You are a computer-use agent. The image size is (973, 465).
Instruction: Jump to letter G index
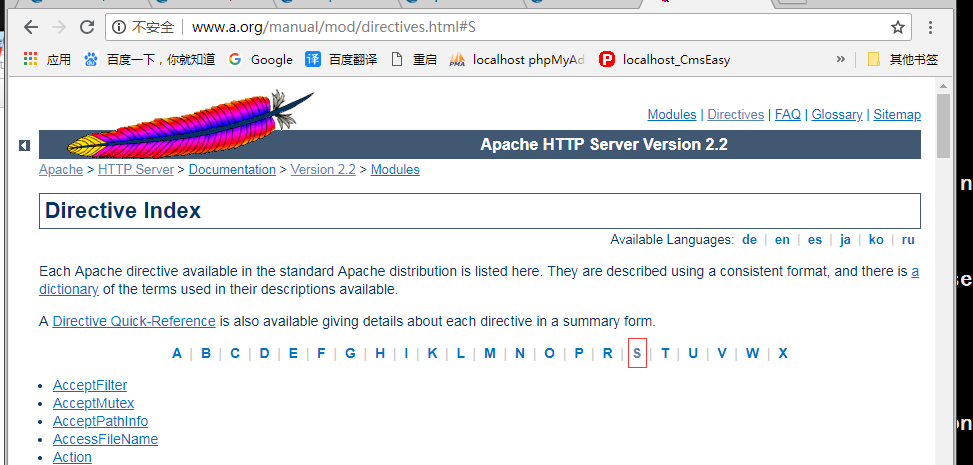pos(350,353)
